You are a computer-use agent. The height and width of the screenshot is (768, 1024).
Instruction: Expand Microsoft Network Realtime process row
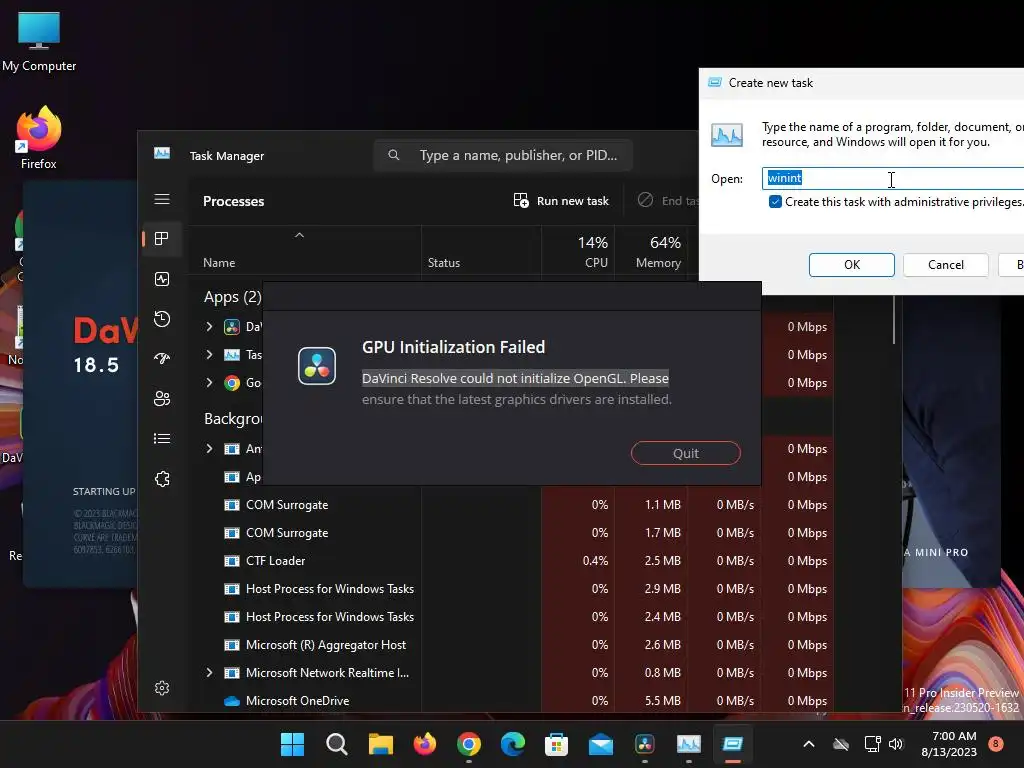209,673
